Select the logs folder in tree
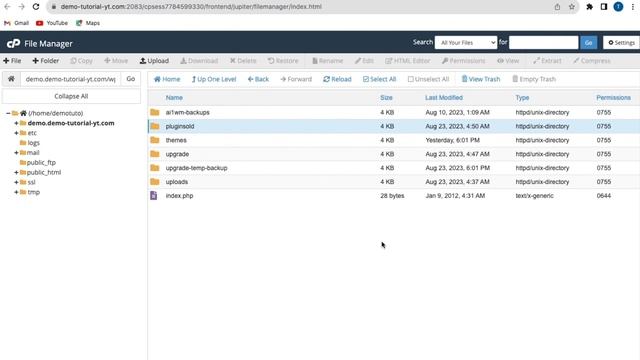Screen dimensions: 640x360 33,143
